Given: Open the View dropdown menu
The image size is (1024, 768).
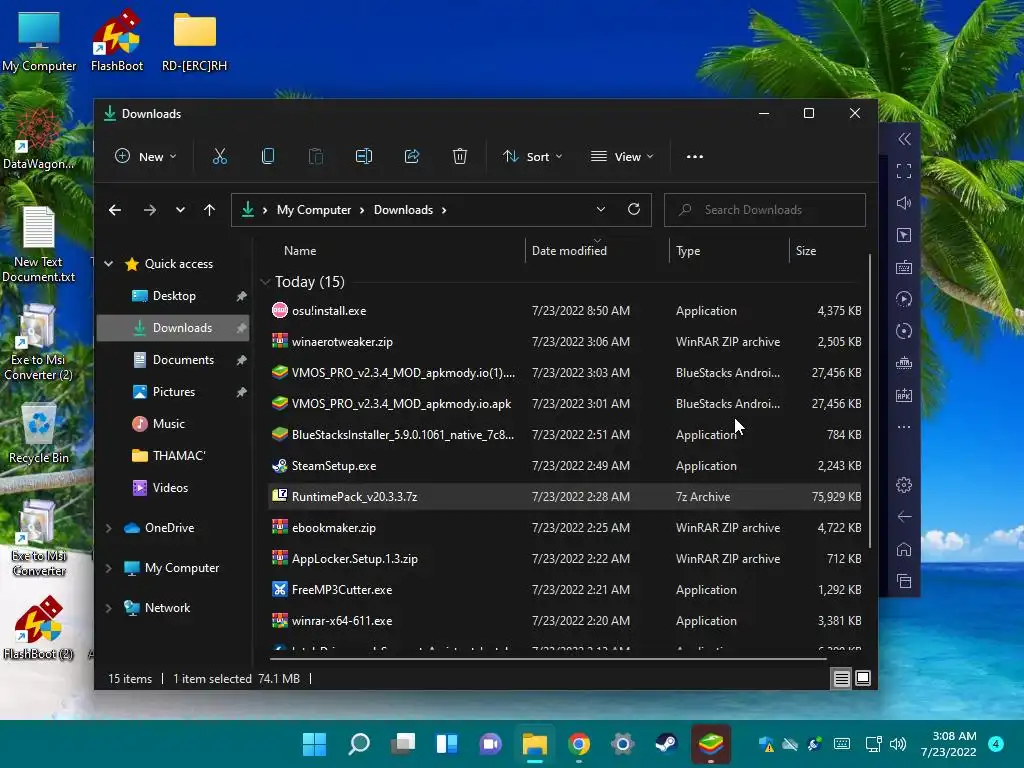Looking at the screenshot, I should (622, 157).
